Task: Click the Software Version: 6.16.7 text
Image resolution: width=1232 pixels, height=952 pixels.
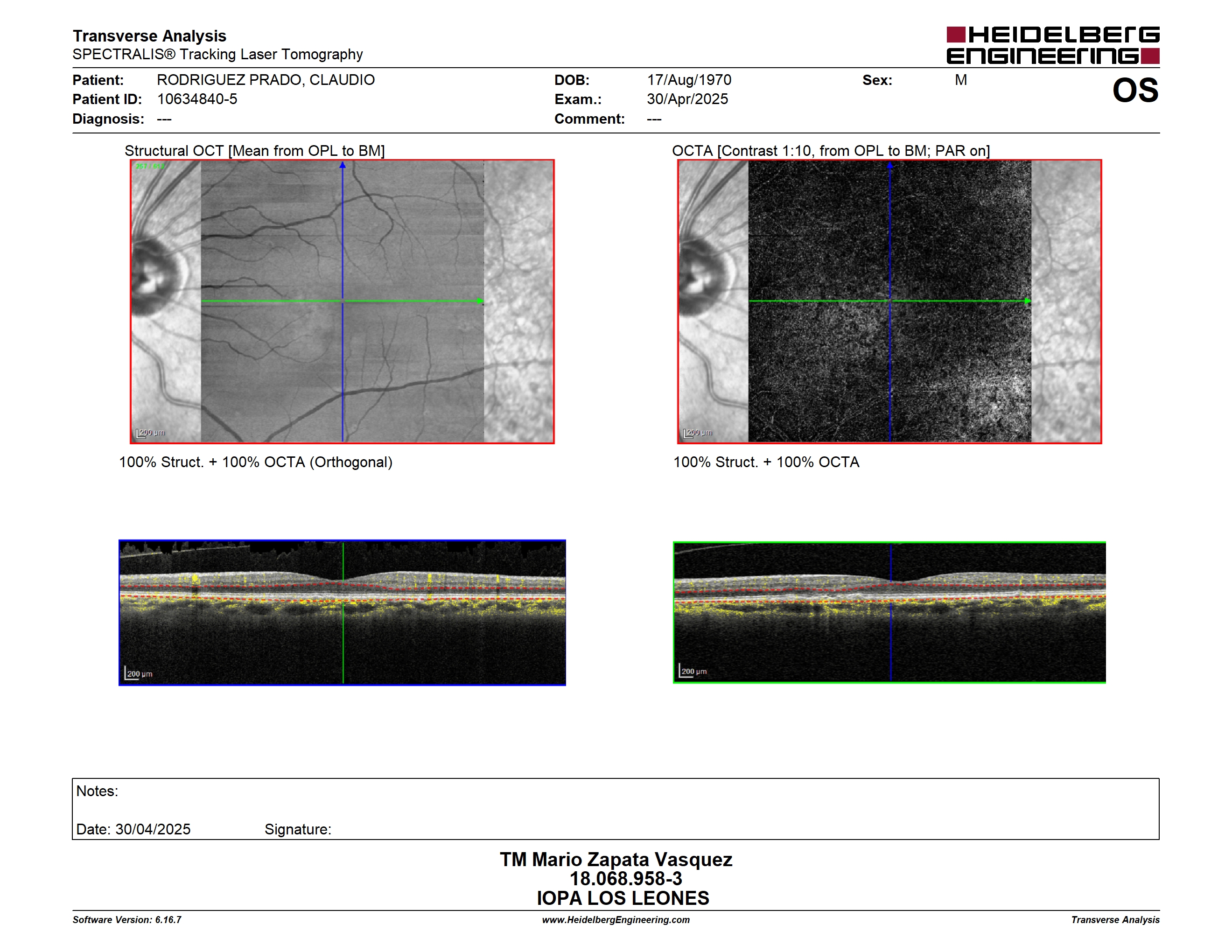Action: tap(127, 920)
